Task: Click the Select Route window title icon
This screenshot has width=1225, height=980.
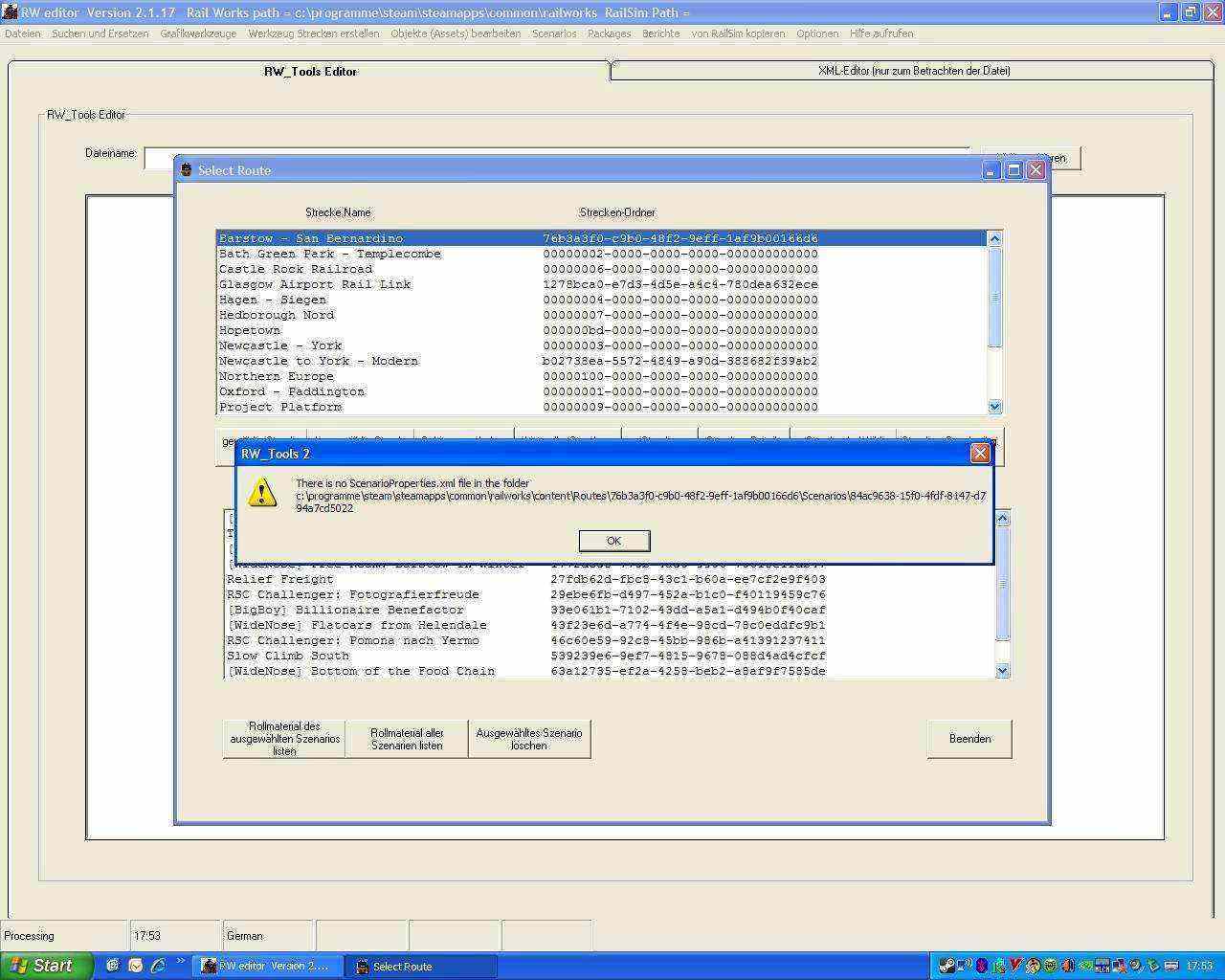Action: coord(187,170)
